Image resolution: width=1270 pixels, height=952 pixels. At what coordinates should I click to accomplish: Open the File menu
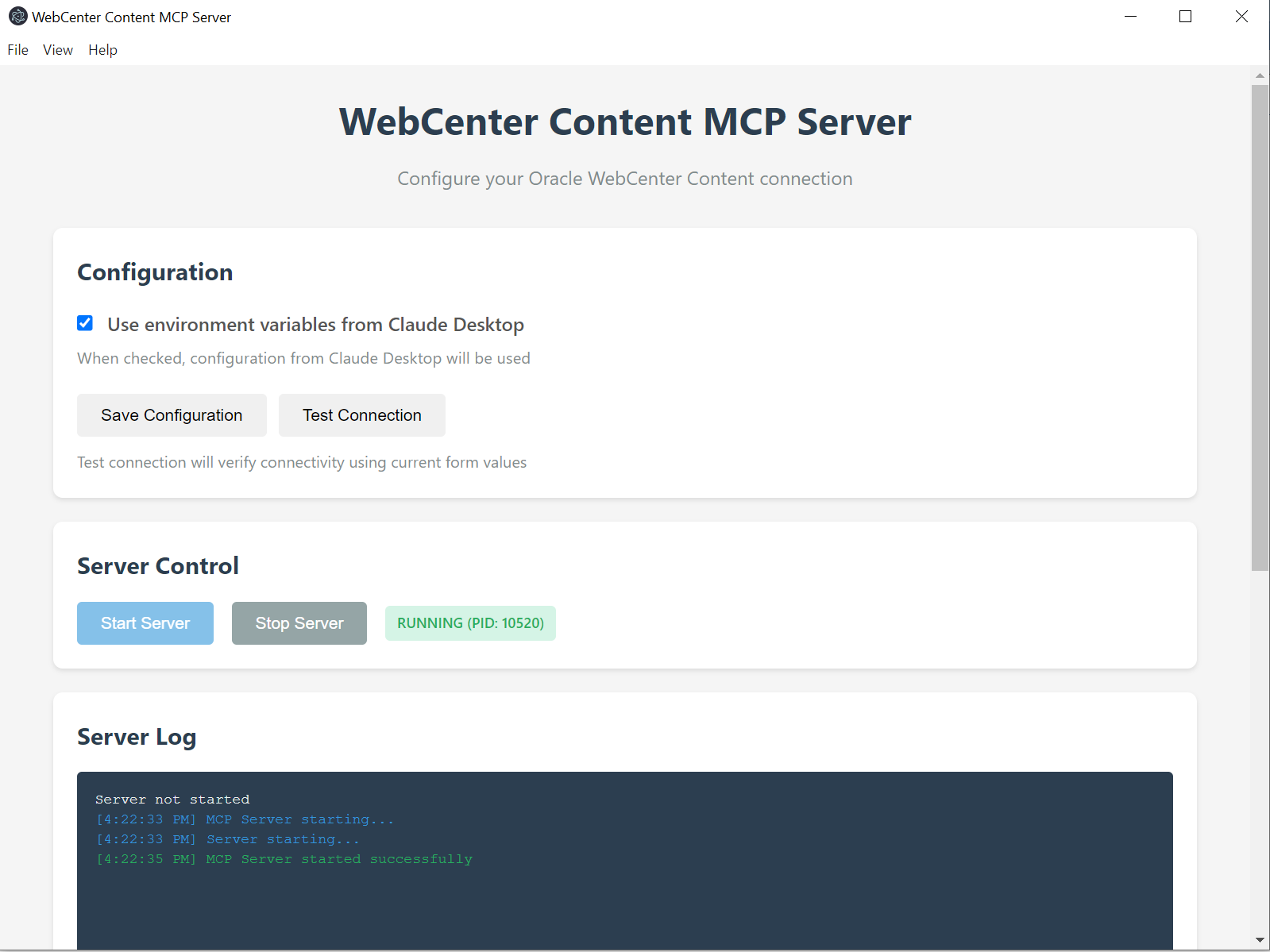tap(18, 50)
